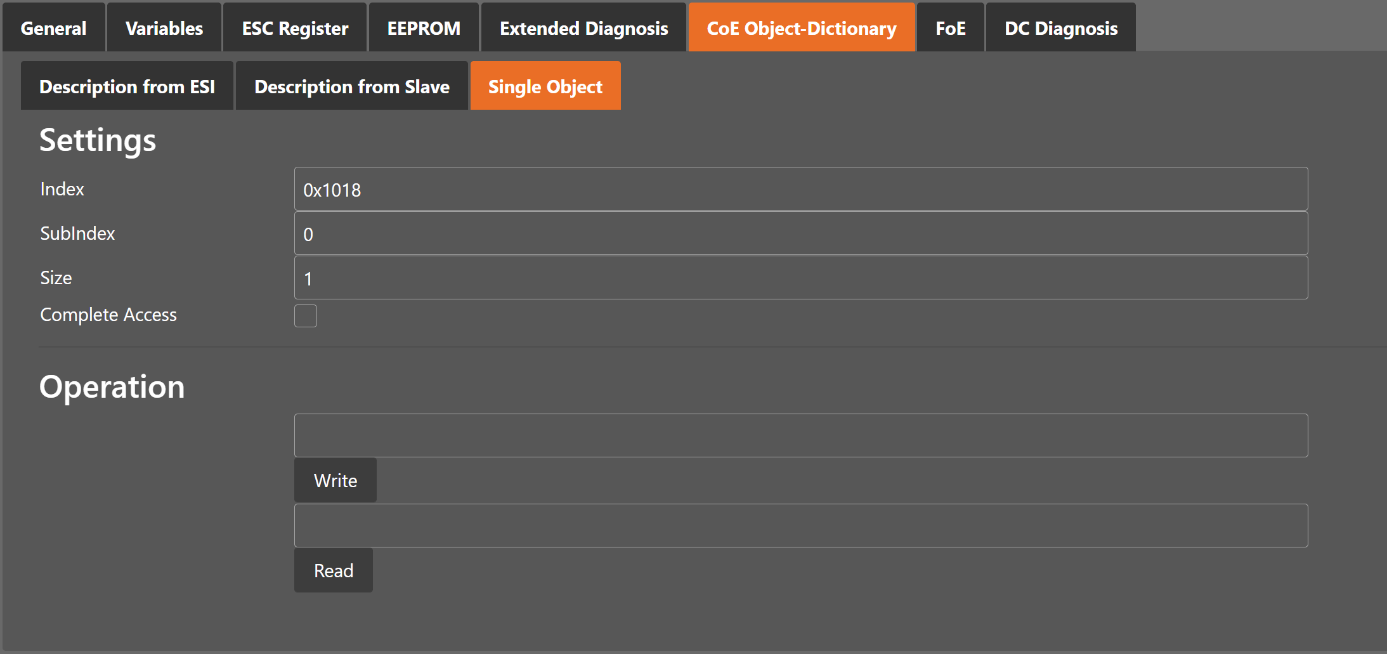
Task: Open the FoE tab
Action: [950, 28]
